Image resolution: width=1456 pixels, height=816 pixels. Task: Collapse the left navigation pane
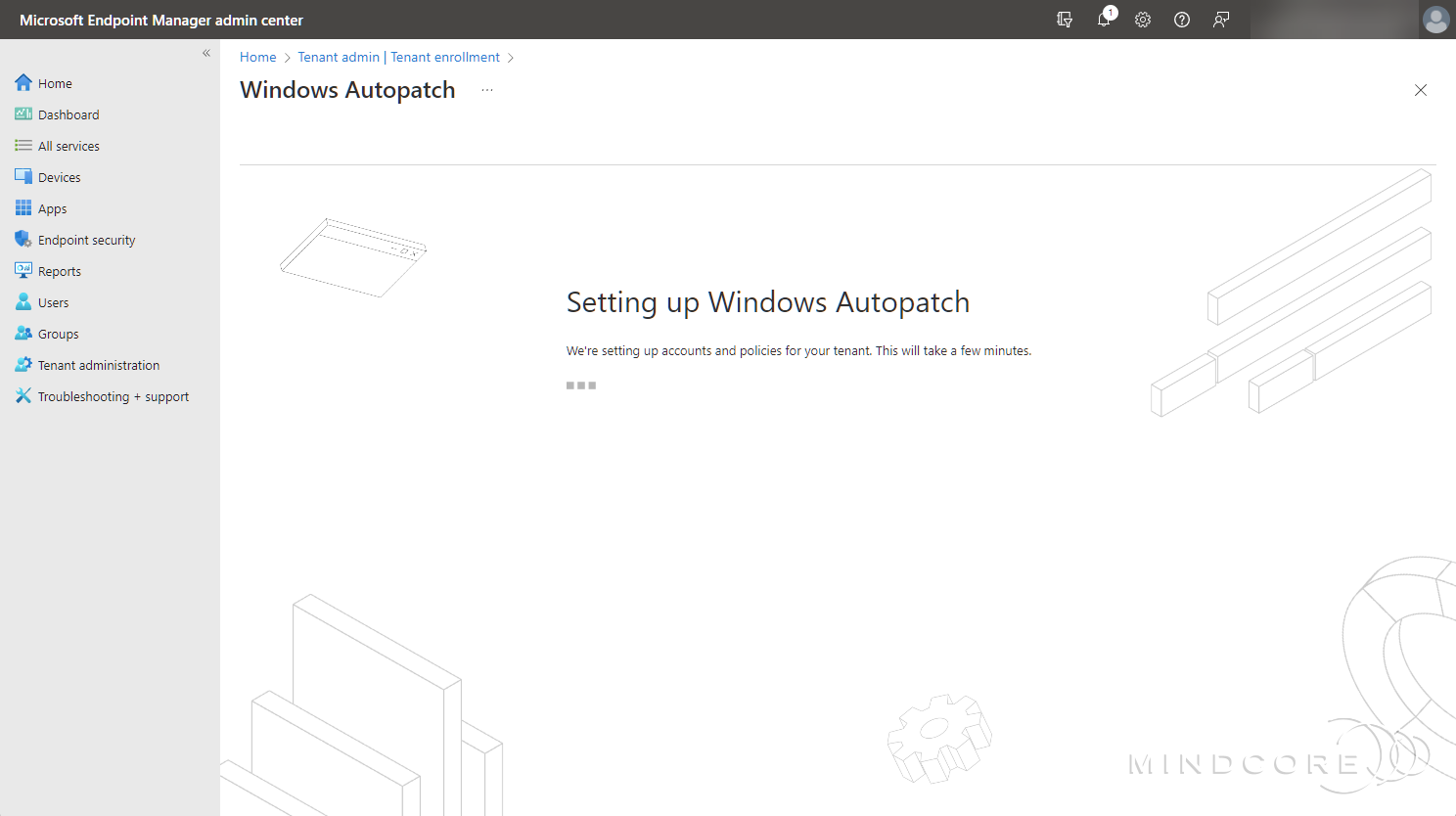click(x=205, y=53)
